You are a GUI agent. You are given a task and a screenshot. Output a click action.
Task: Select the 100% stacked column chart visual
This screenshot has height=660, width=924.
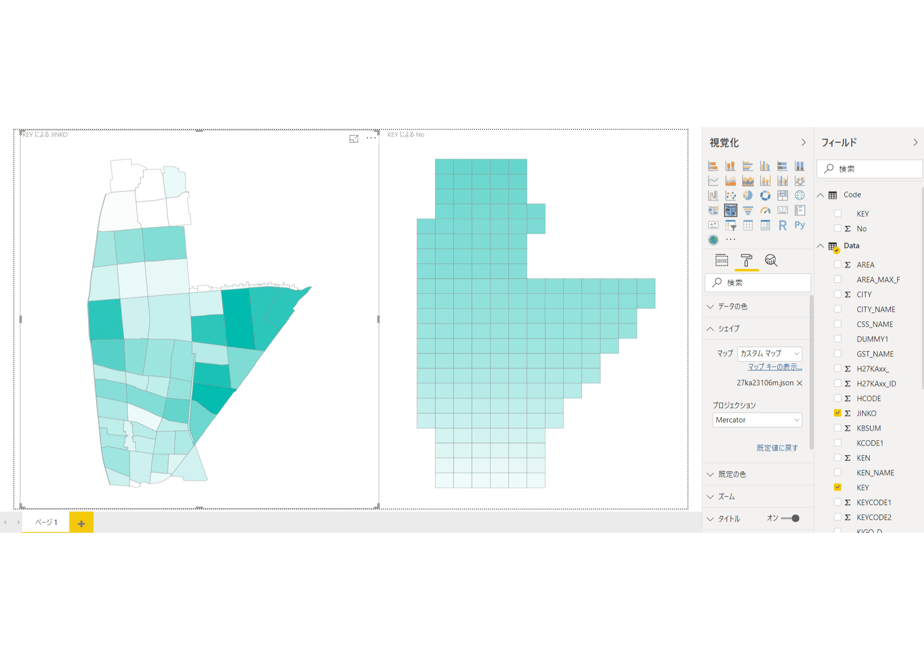800,166
